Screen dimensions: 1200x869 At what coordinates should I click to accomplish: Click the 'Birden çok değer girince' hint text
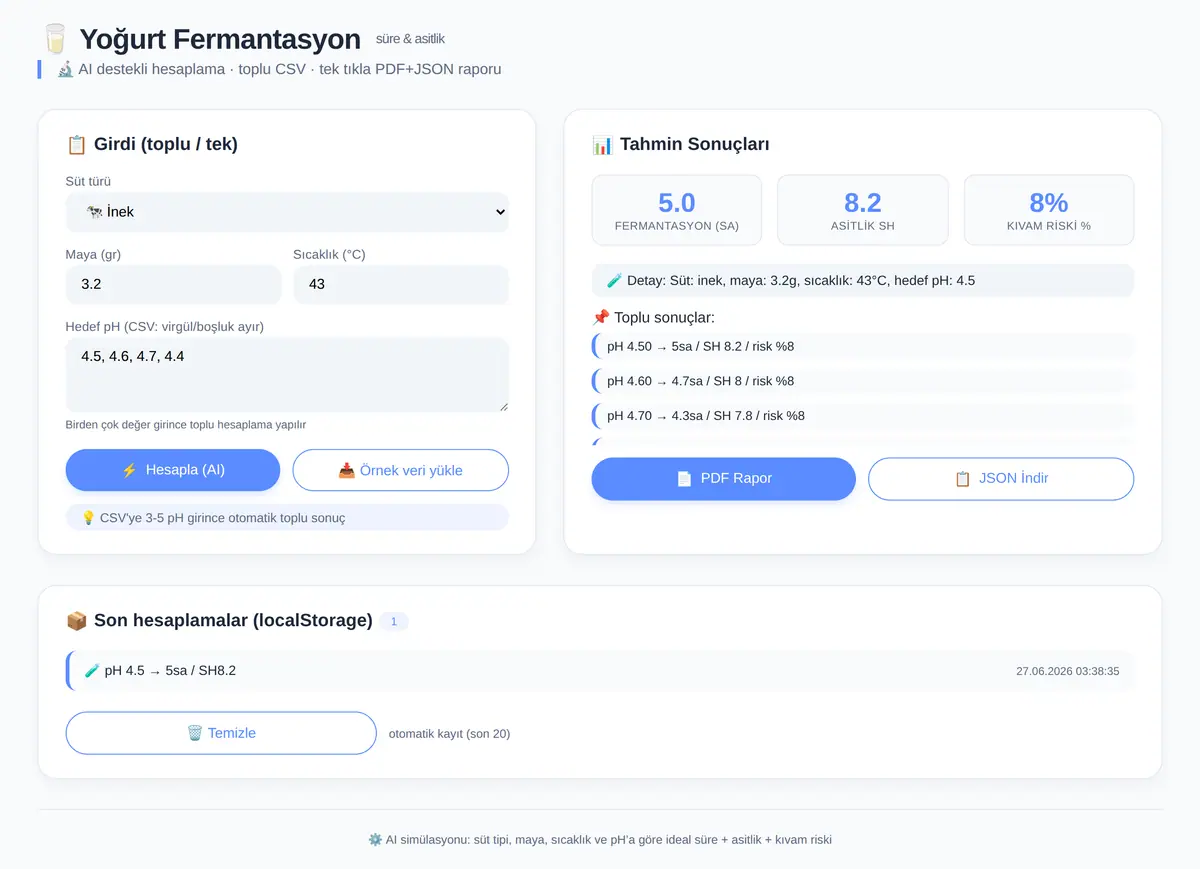click(186, 425)
